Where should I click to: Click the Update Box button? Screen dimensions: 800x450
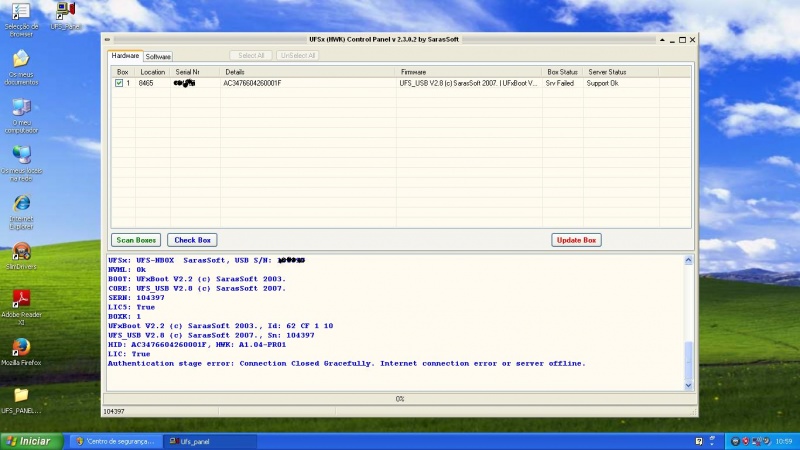point(576,240)
